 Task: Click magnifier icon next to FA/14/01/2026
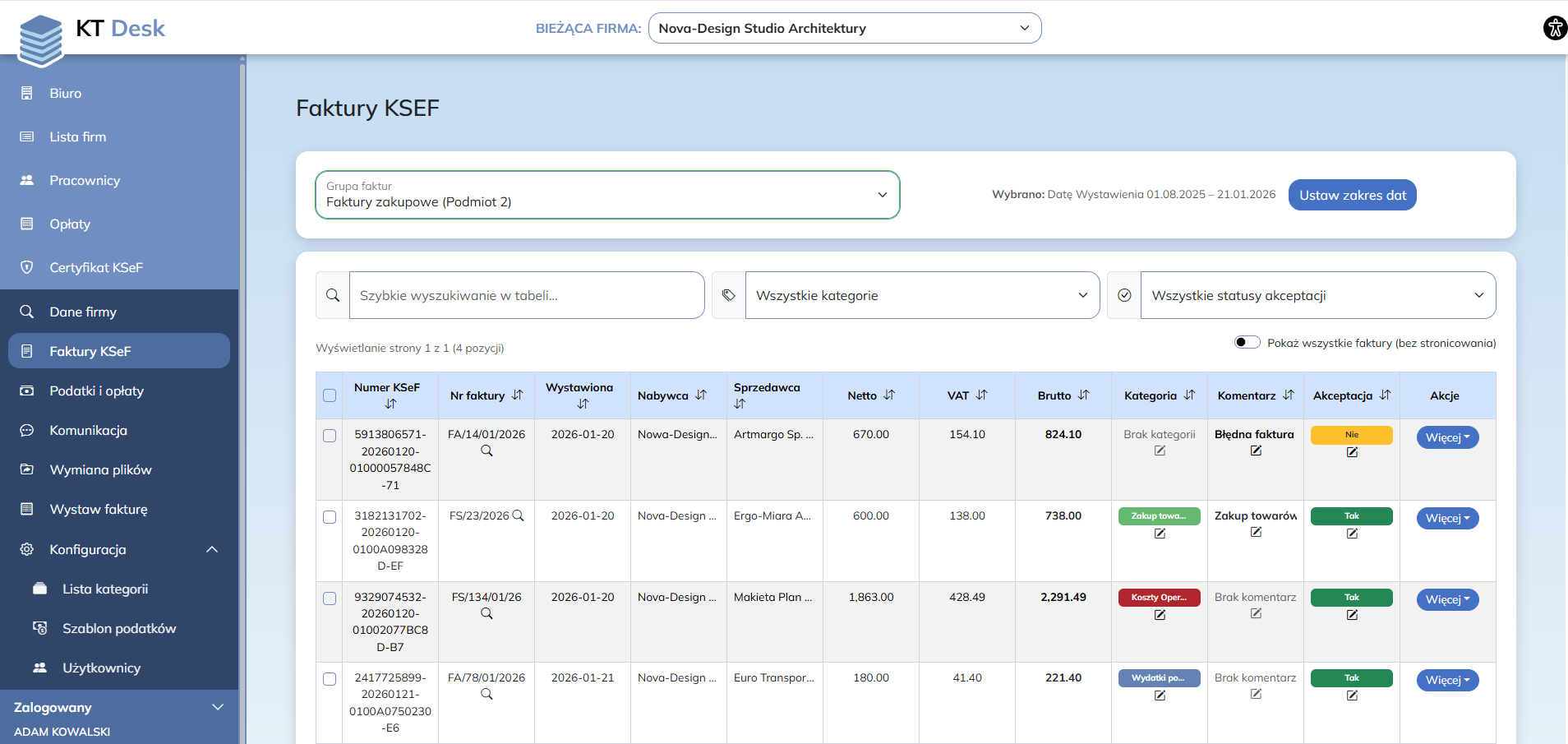click(487, 451)
